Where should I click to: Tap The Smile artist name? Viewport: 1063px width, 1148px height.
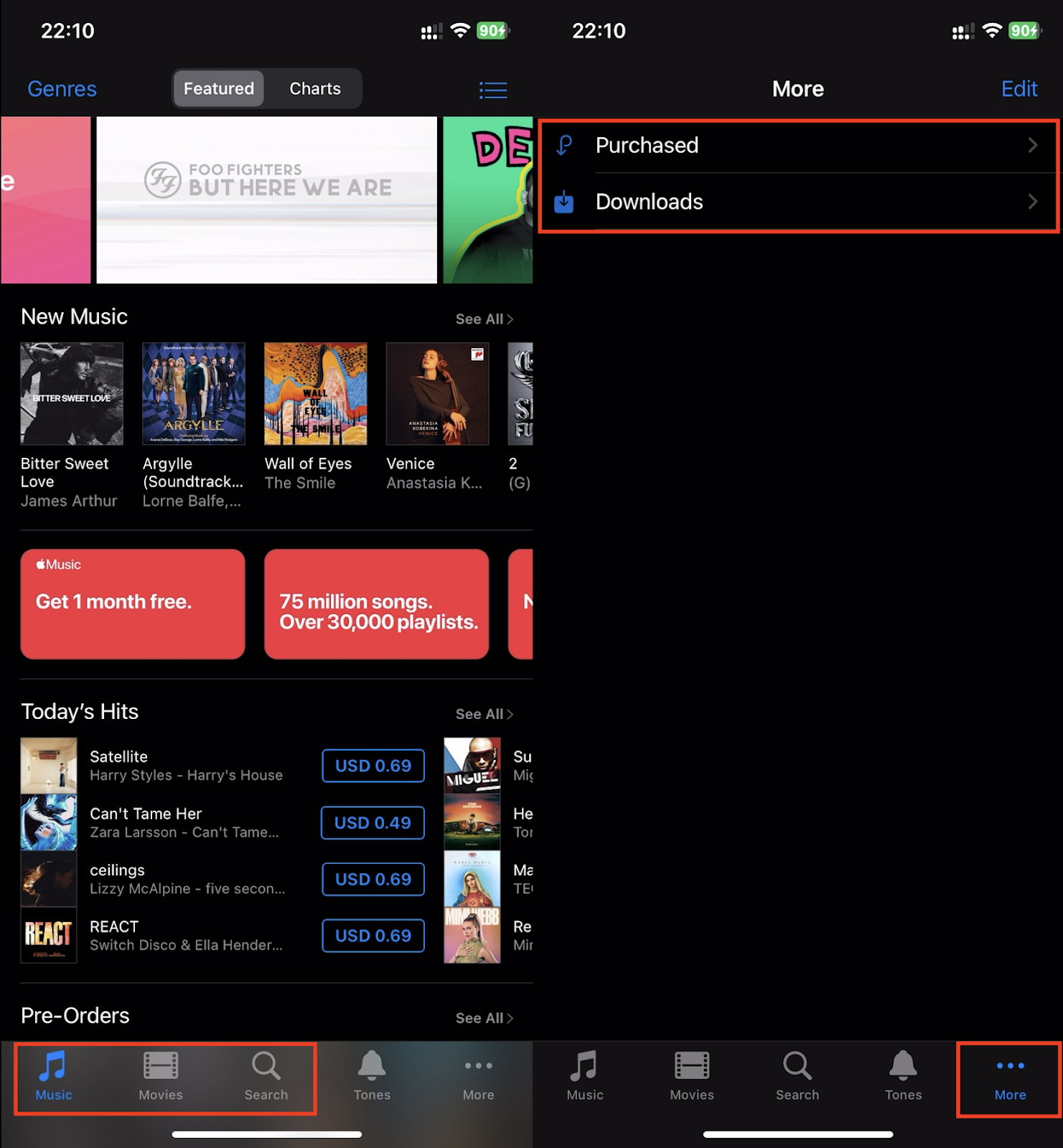coord(300,483)
